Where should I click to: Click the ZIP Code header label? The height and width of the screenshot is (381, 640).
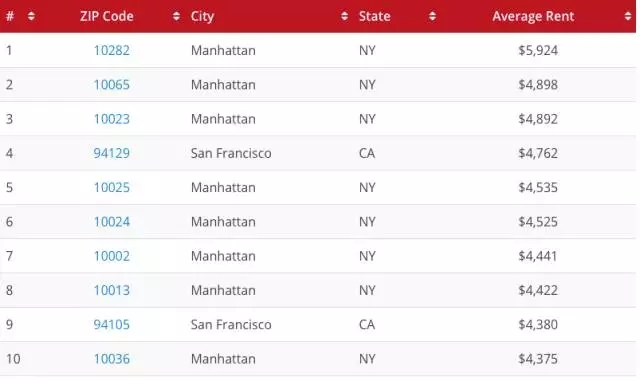click(x=107, y=16)
